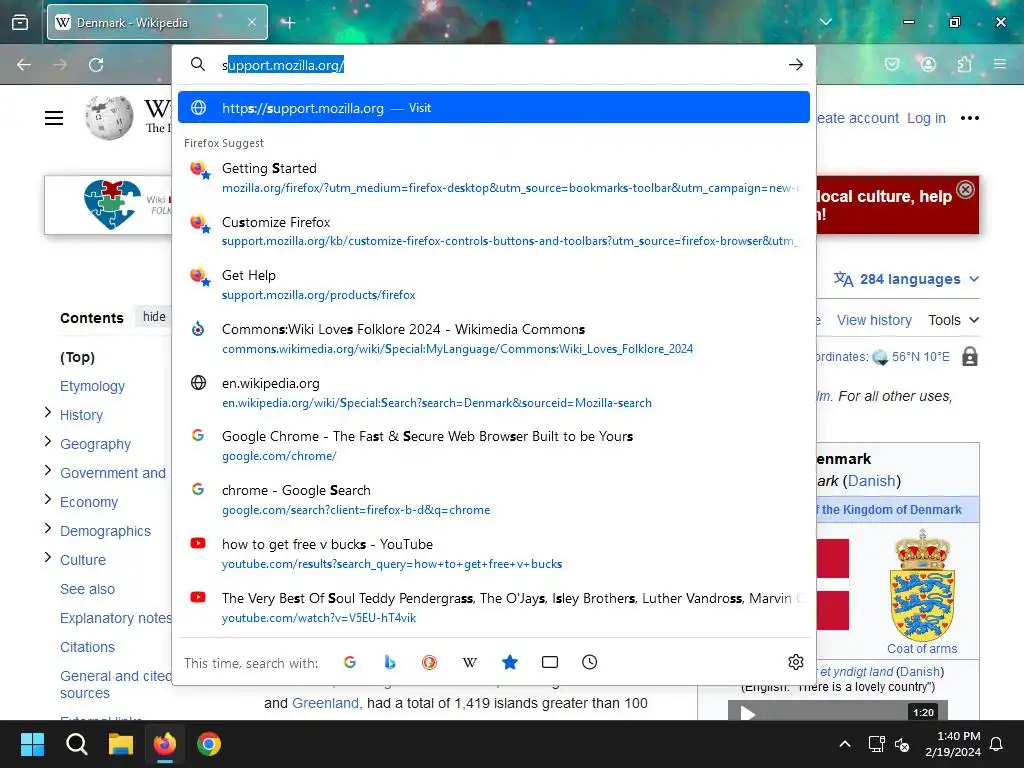Open Wikipedia hamburger main menu
Screen dimensions: 1024x768
point(54,118)
